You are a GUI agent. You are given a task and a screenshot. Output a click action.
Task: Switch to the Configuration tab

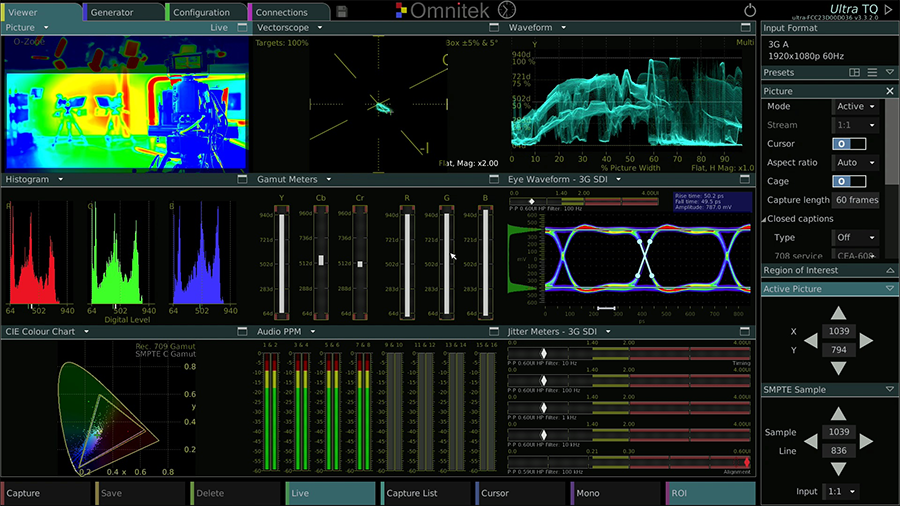(x=205, y=12)
